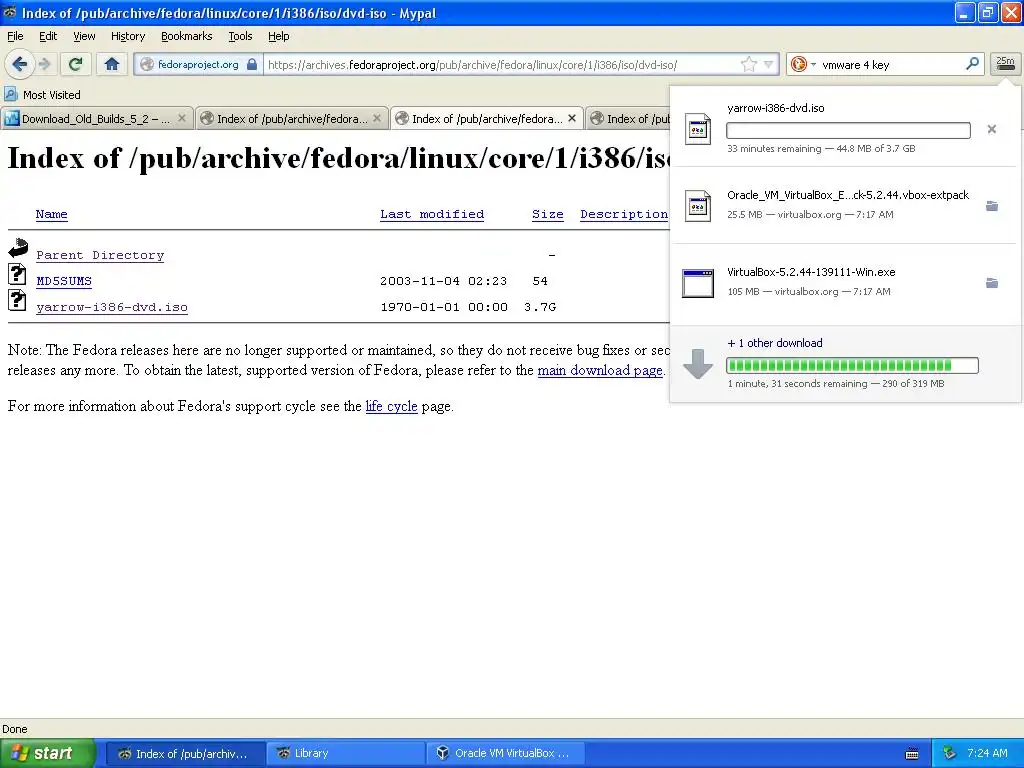Close the second Index of /pub/archive tab
Image resolution: width=1024 pixels, height=768 pixels.
[x=377, y=118]
